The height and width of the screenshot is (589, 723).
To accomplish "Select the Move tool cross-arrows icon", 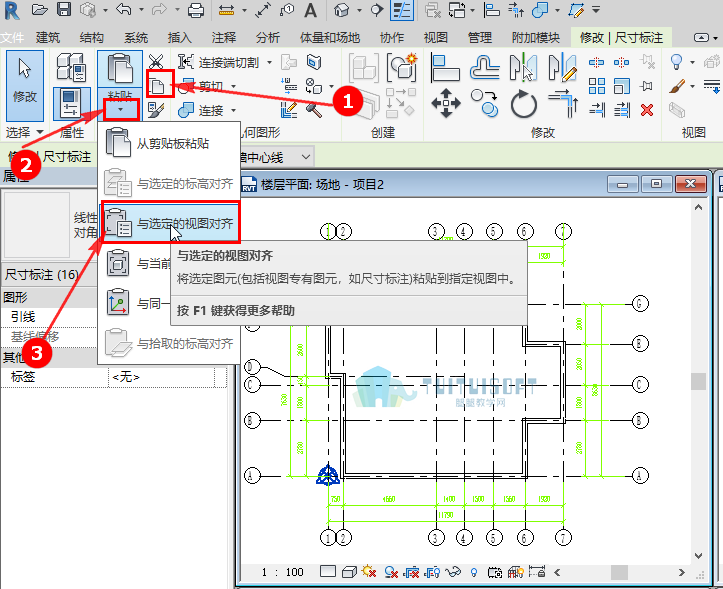I will [x=446, y=103].
